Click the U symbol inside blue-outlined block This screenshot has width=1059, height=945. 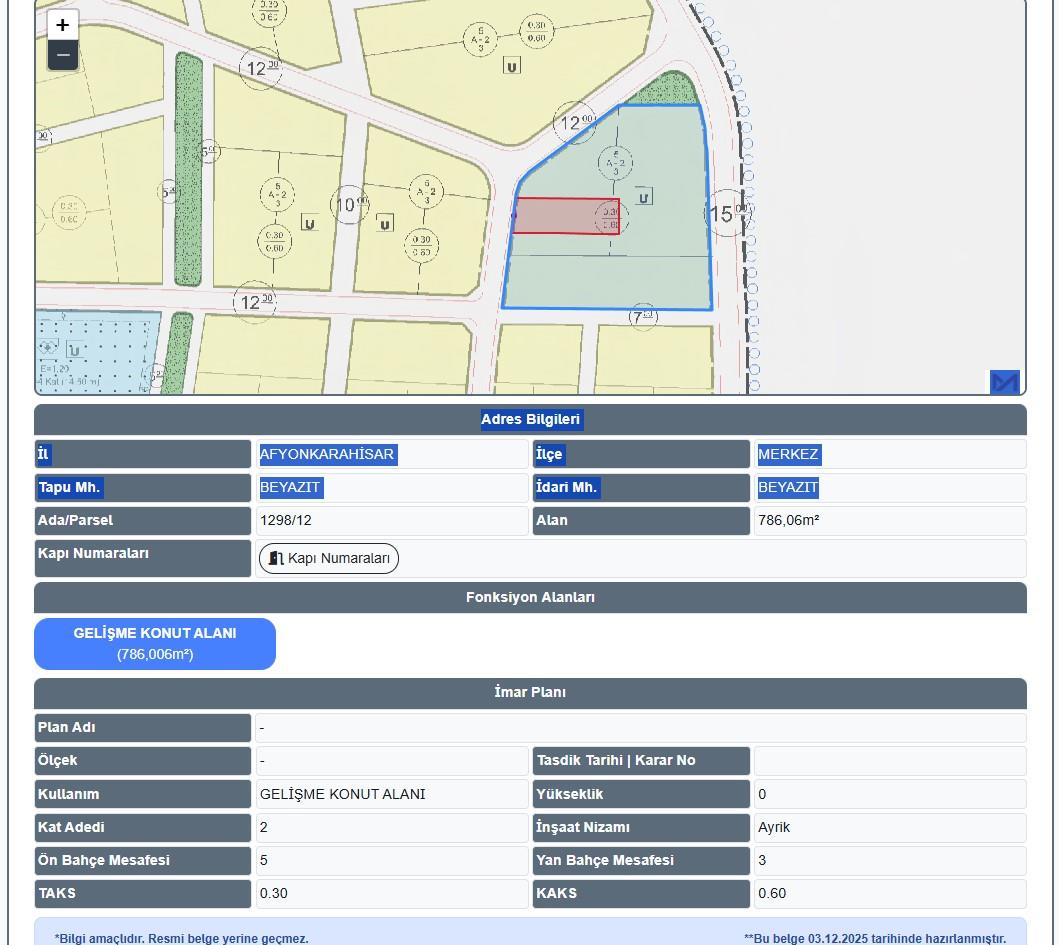tap(644, 197)
